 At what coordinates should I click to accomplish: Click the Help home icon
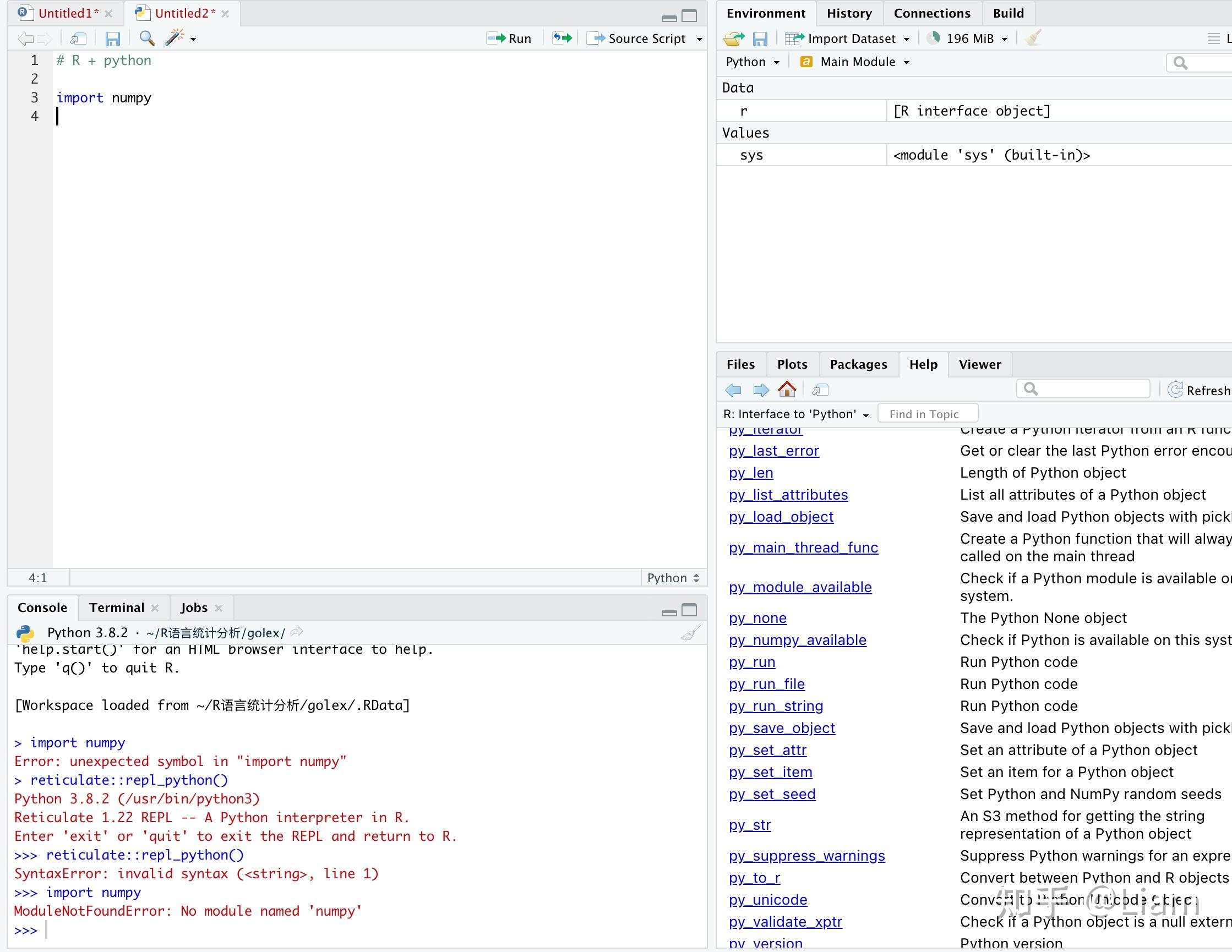click(x=788, y=389)
